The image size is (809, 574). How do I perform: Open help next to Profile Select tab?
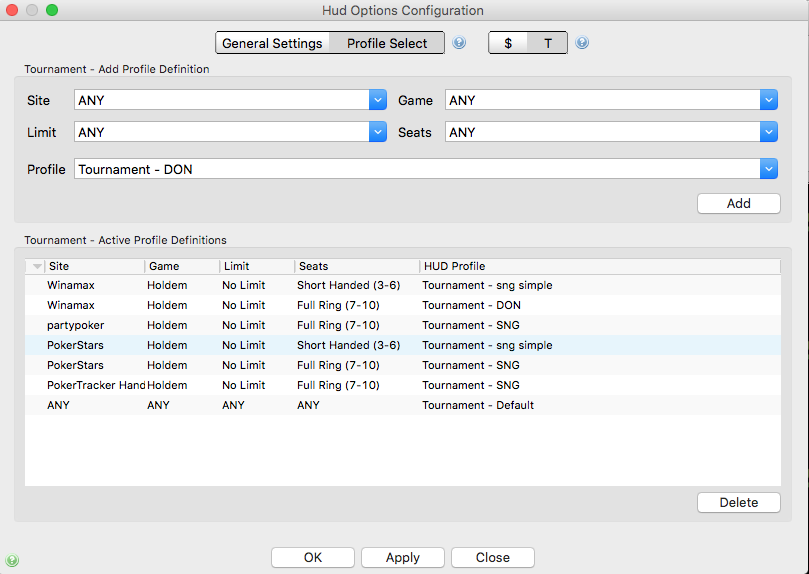[459, 42]
